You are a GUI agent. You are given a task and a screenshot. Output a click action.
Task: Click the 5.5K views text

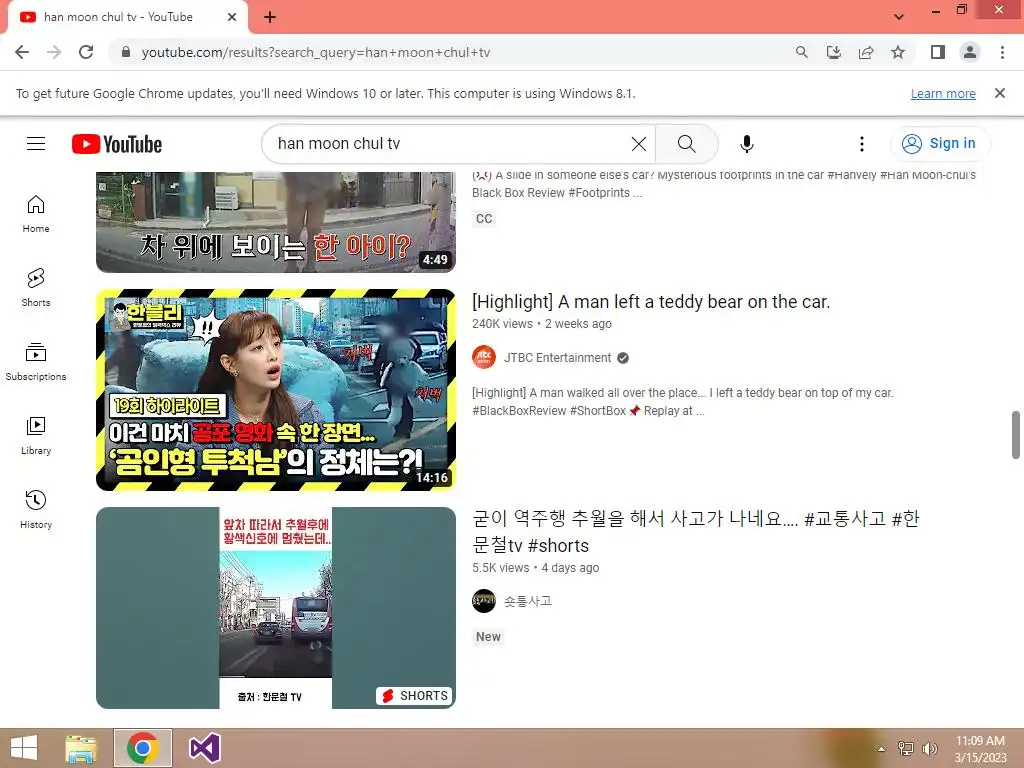click(501, 568)
